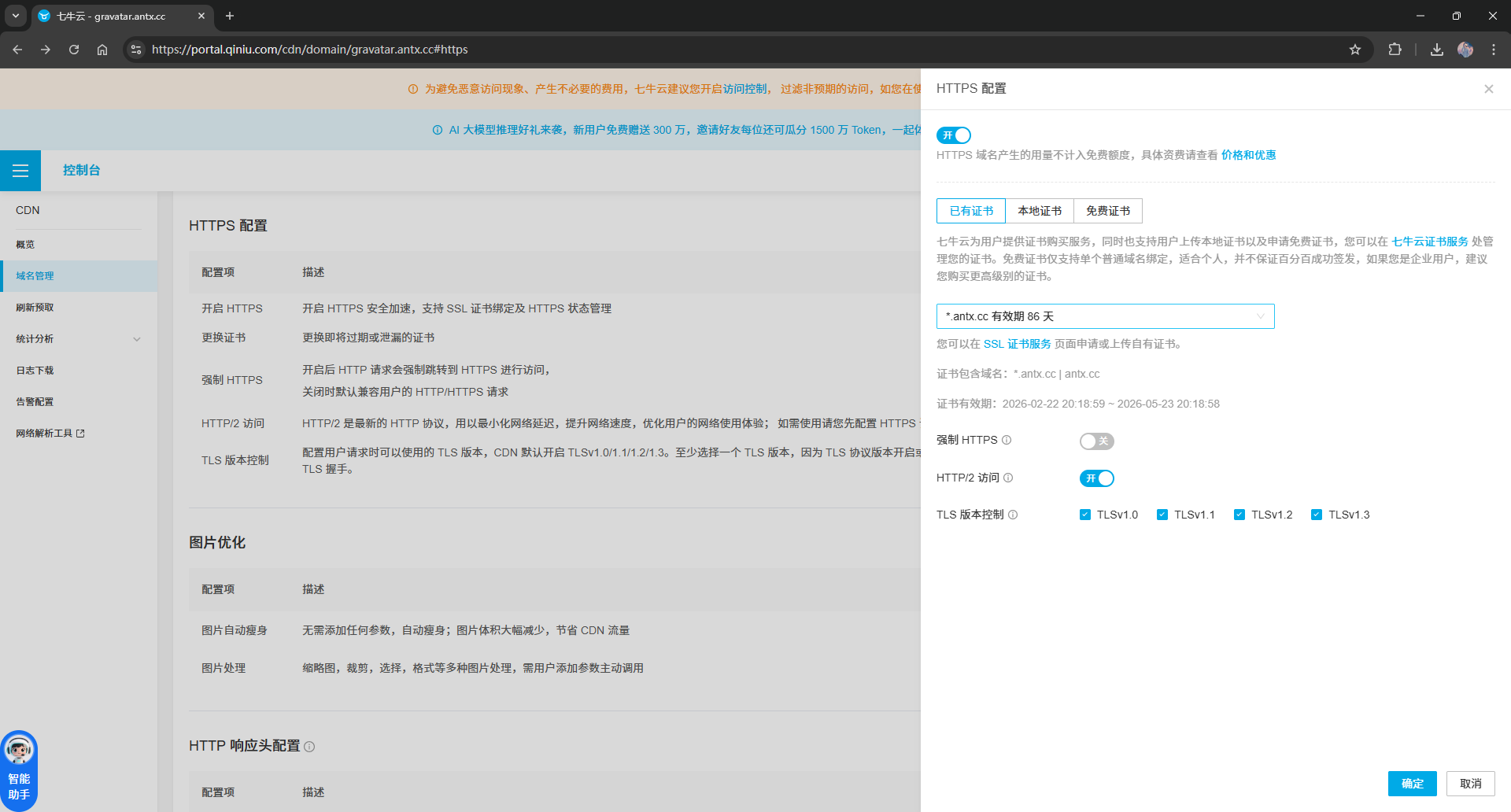Turn off the main HTTPS switch

(953, 135)
